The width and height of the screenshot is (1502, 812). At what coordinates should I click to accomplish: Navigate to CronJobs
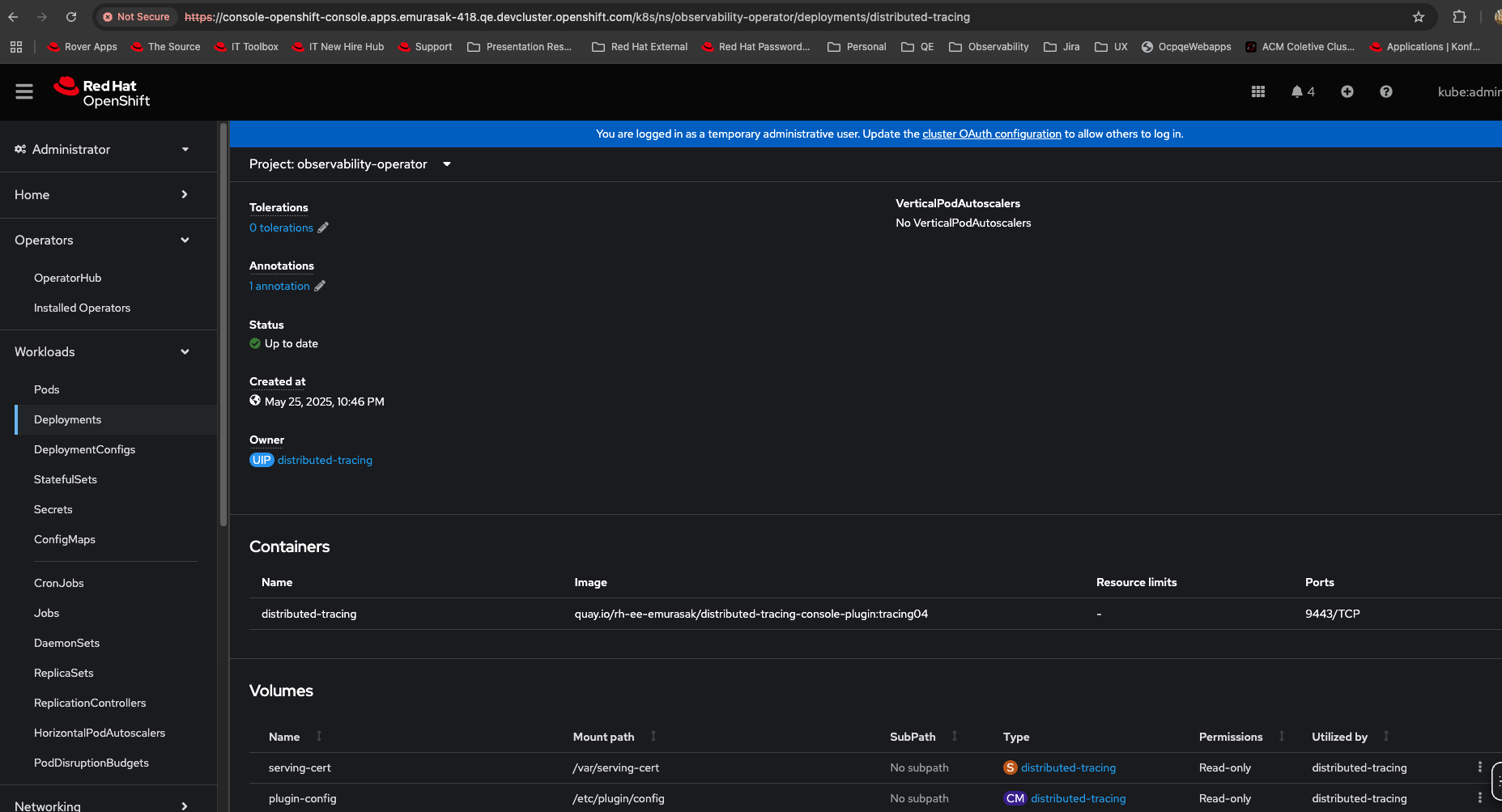pyautogui.click(x=59, y=584)
